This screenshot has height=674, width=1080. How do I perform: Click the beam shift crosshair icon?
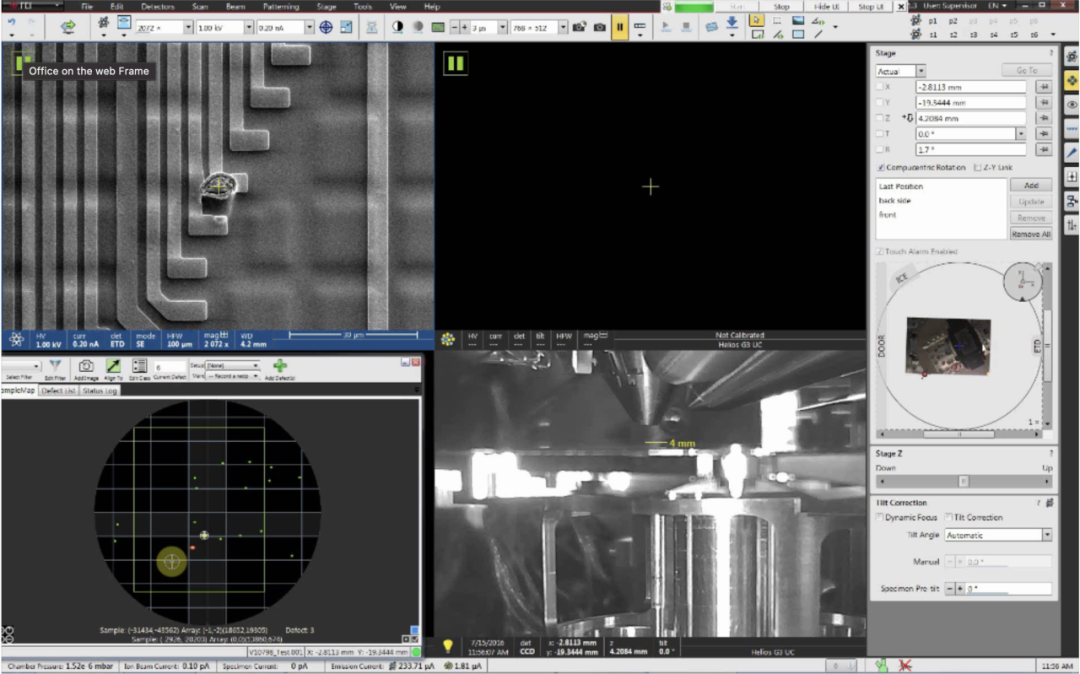pos(326,27)
